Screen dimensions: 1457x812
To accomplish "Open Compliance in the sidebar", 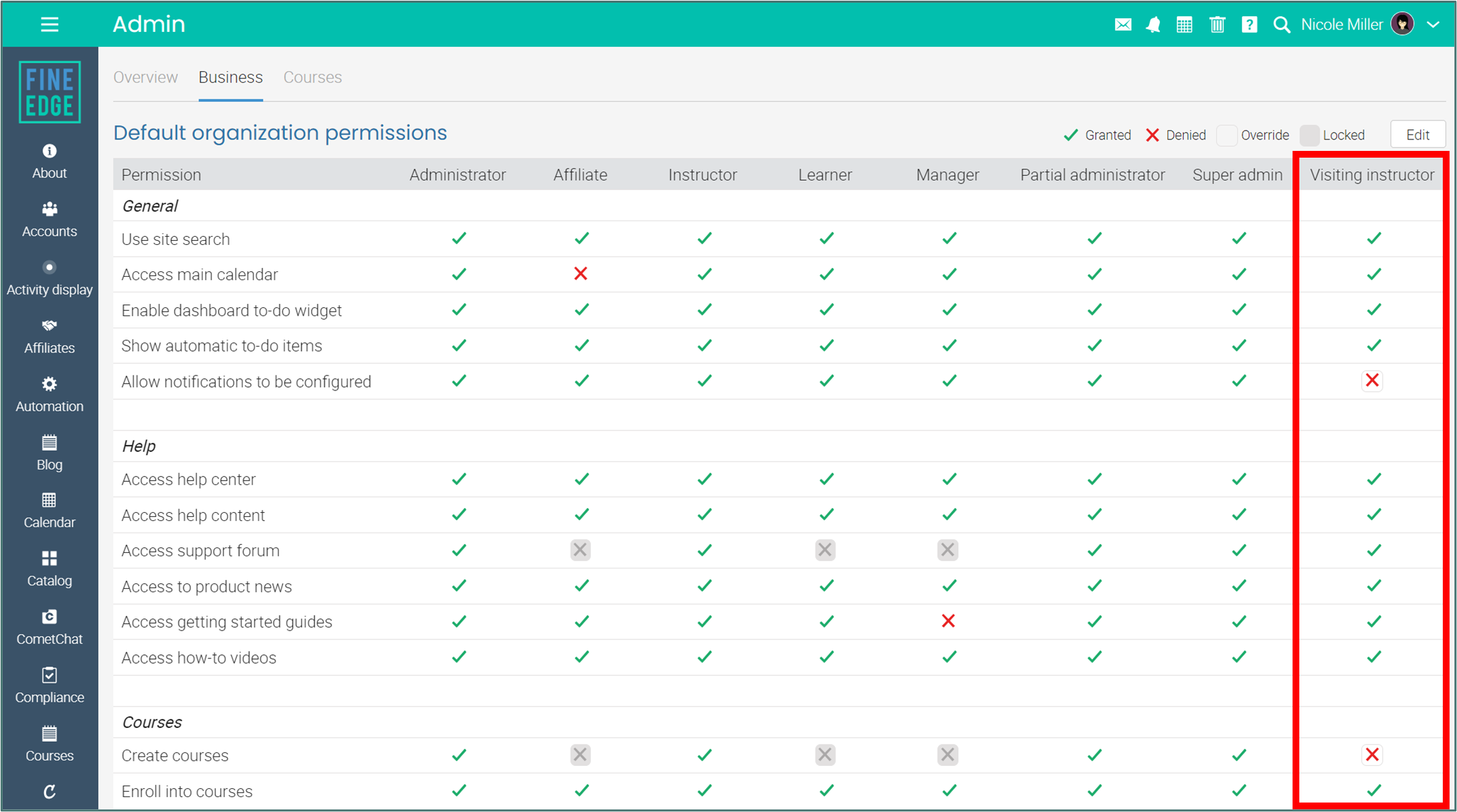I will 49,685.
